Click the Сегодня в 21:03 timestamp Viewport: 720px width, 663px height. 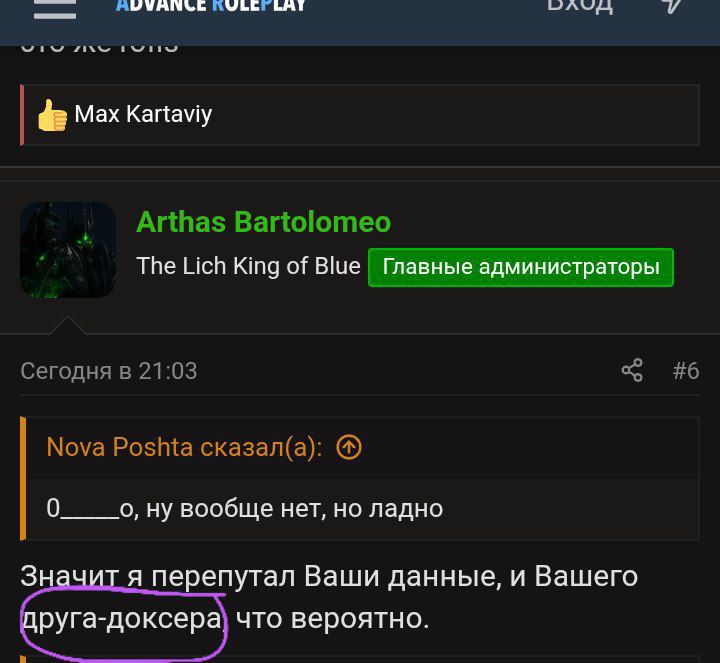(x=109, y=371)
